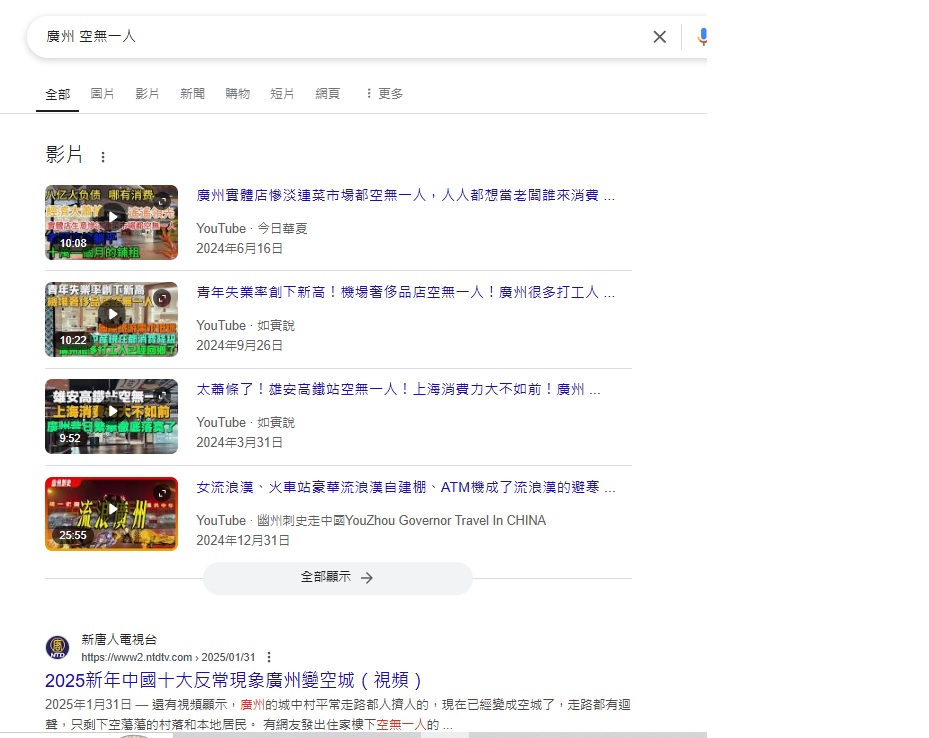Start voice search with the microphone icon
This screenshot has height=738, width=929.
pos(701,37)
